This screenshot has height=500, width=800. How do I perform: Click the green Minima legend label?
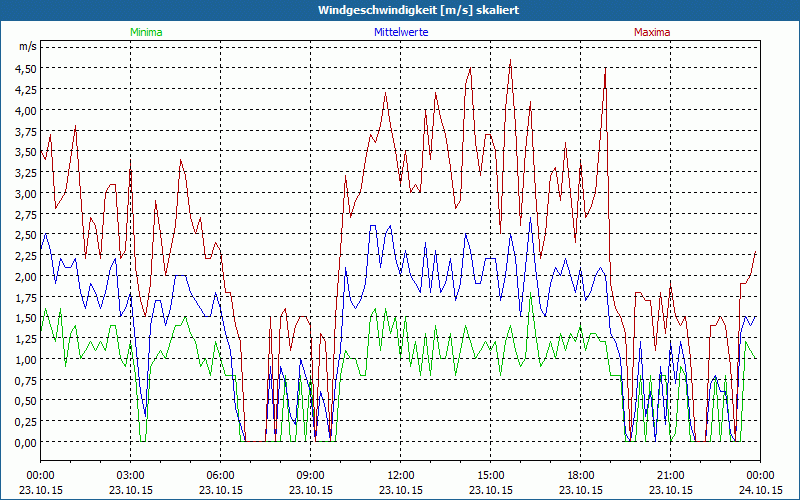click(146, 32)
